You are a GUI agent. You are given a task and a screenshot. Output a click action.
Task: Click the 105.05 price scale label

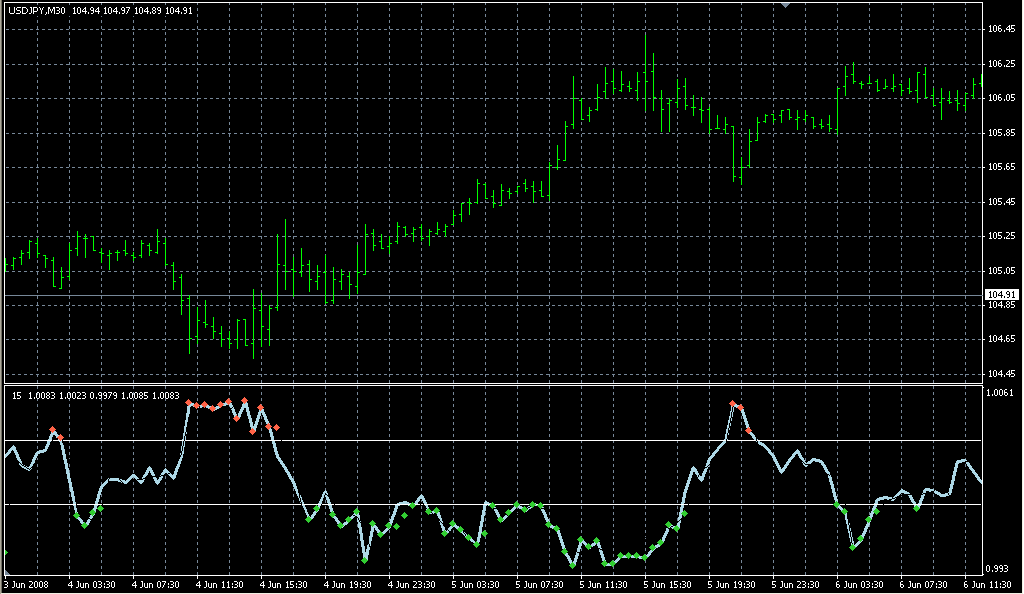[x=1001, y=271]
